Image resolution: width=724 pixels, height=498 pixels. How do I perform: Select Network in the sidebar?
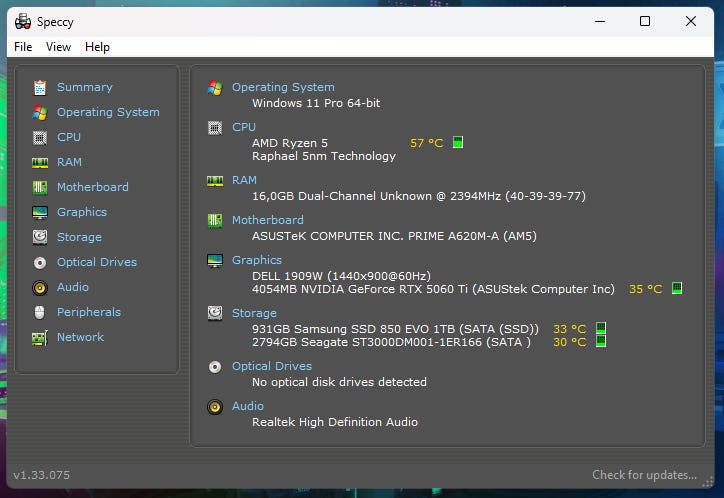pyautogui.click(x=80, y=337)
